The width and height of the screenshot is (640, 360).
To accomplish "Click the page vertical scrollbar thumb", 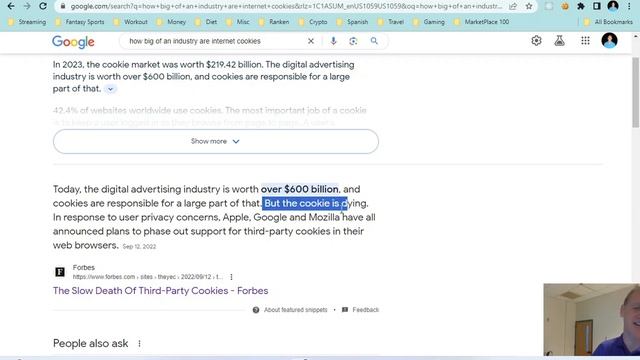I will 636,93.
